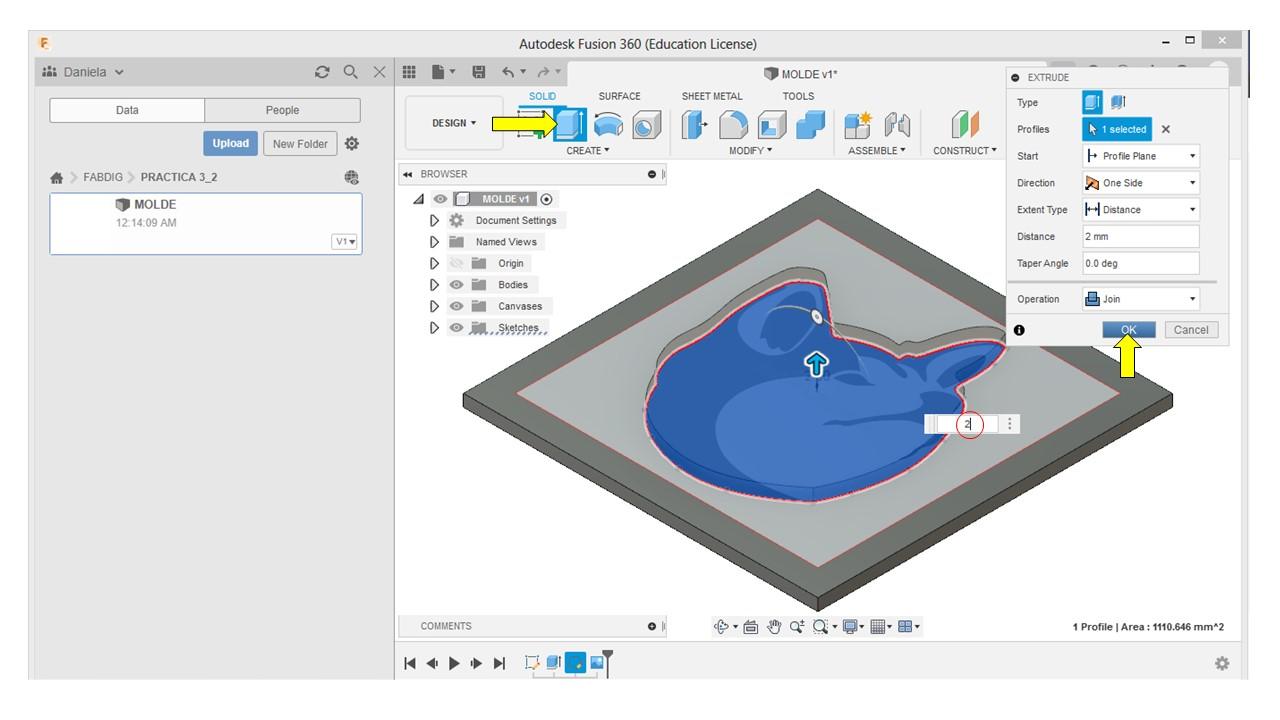Viewport: 1280px width, 720px height.
Task: Switch to the SOLID tab
Action: (543, 96)
